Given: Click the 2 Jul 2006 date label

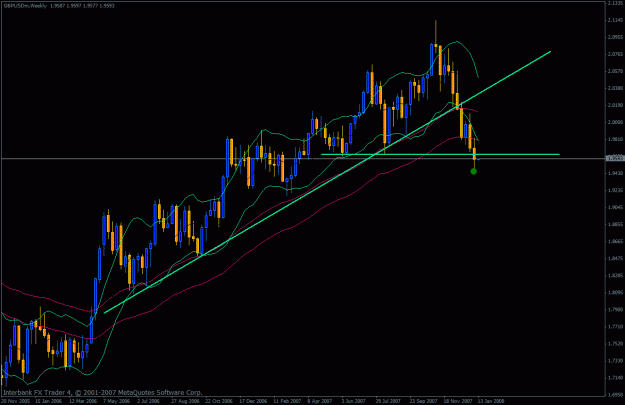Looking at the screenshot, I should (148, 401).
